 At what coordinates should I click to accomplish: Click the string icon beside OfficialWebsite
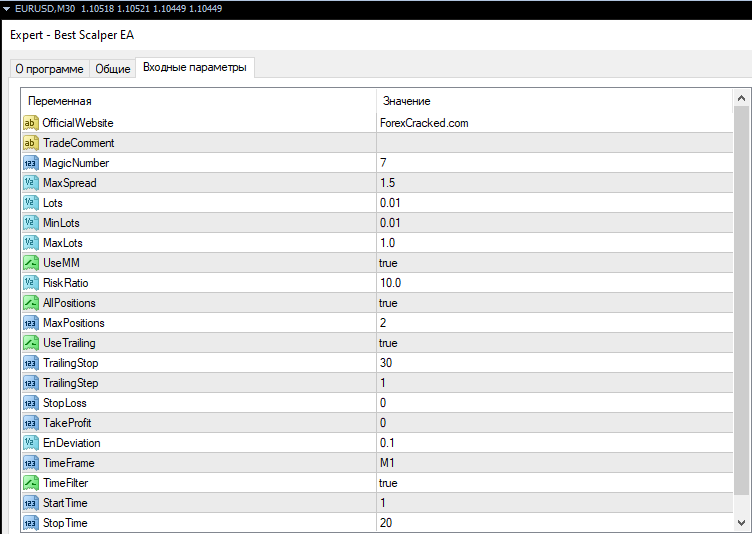[30, 123]
